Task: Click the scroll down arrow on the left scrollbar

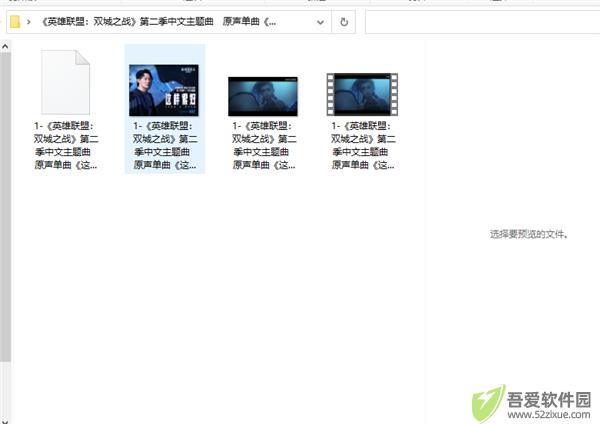Action: (5, 421)
